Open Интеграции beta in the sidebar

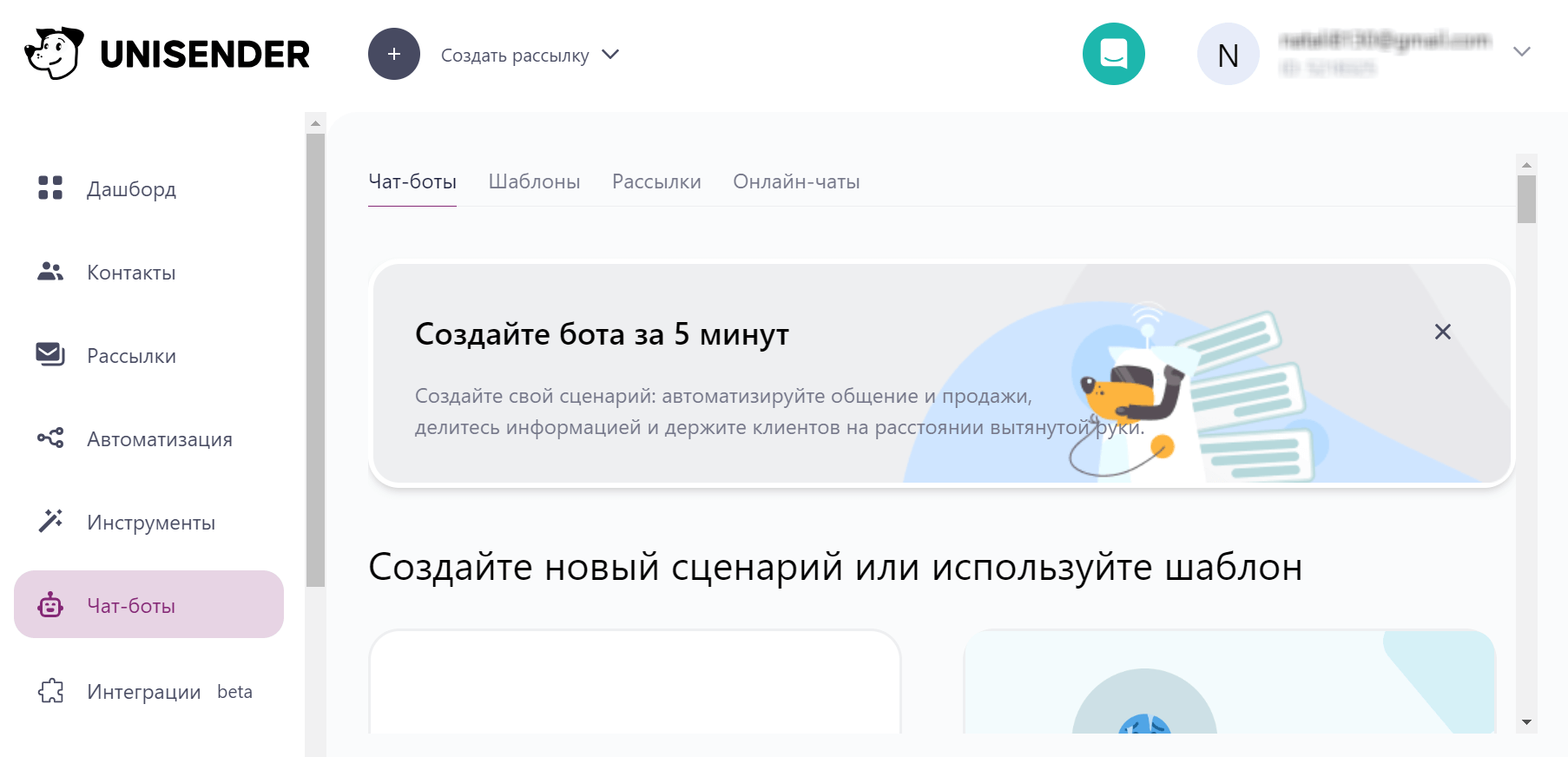point(148,692)
